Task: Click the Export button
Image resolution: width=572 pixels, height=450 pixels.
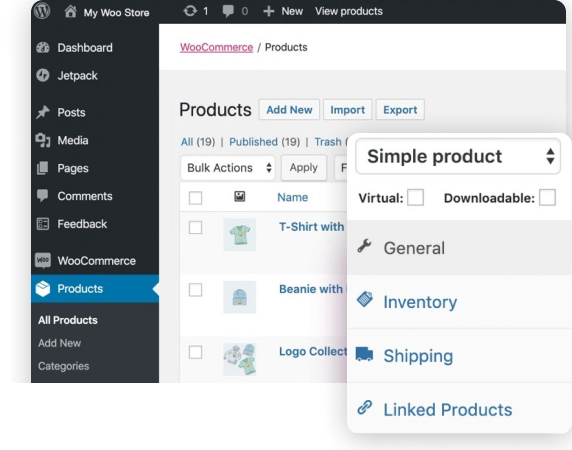Action: 400,110
